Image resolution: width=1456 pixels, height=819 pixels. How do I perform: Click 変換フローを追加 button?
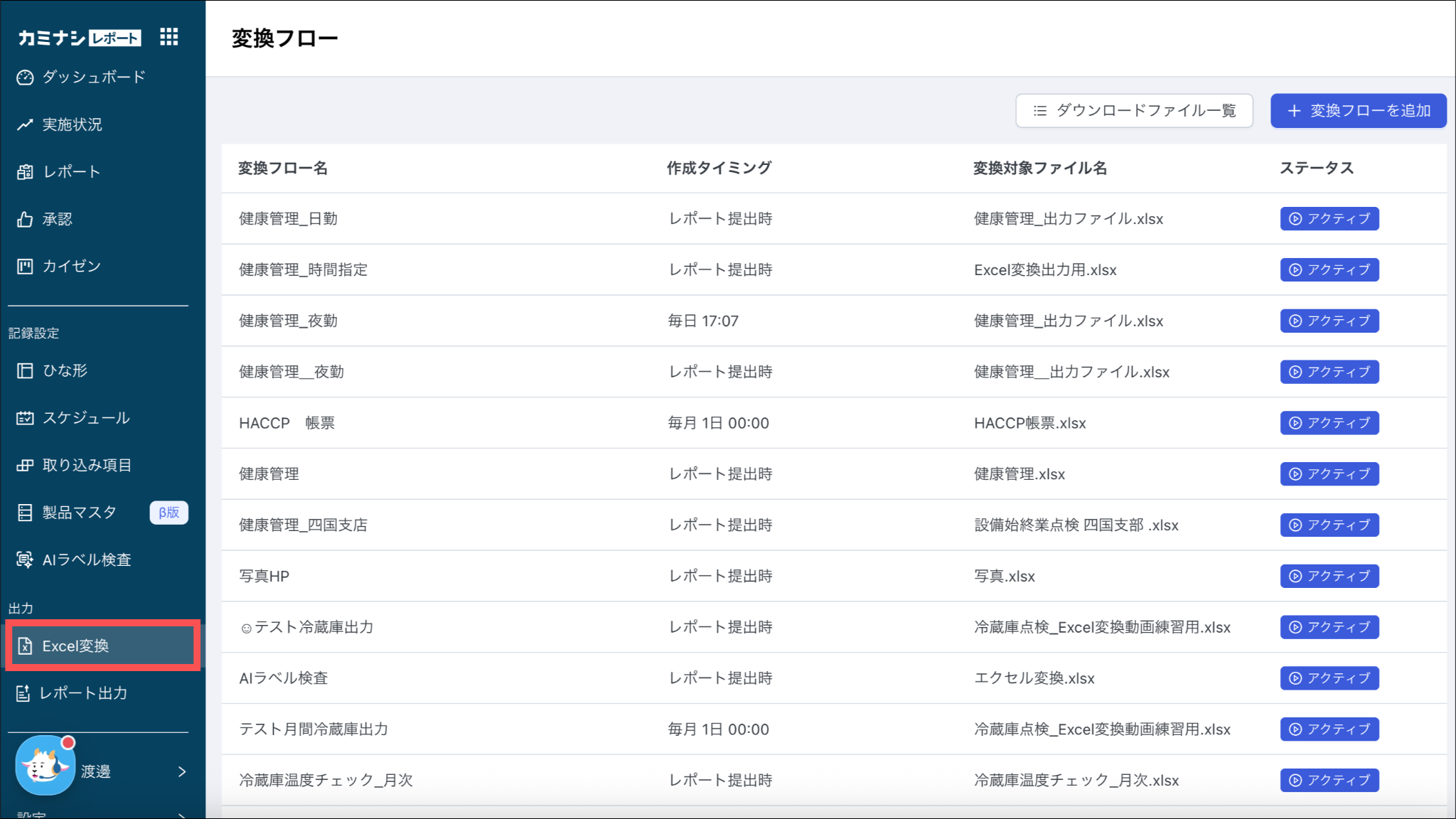tap(1358, 111)
